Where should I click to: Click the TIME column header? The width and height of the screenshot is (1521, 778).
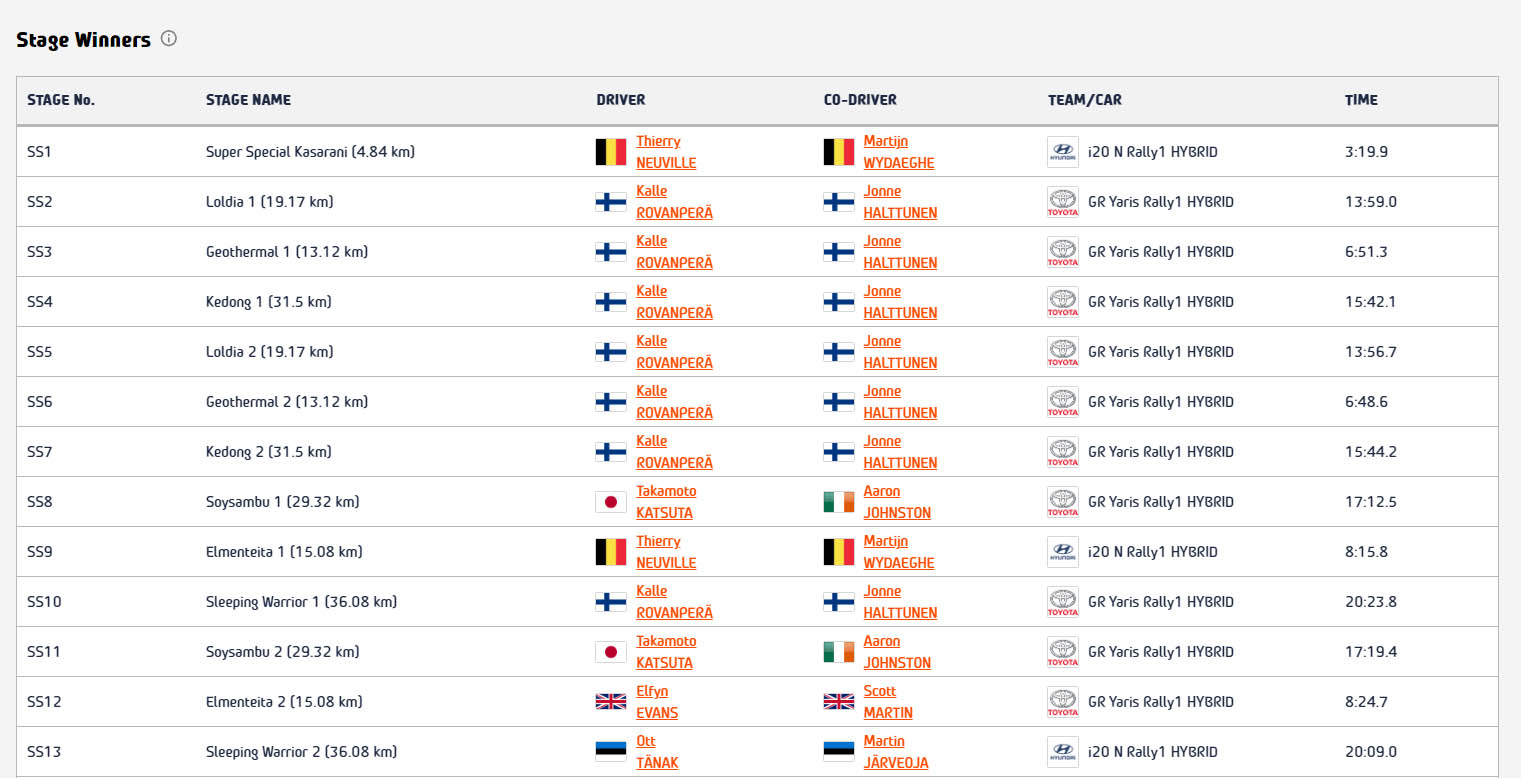(x=1361, y=100)
